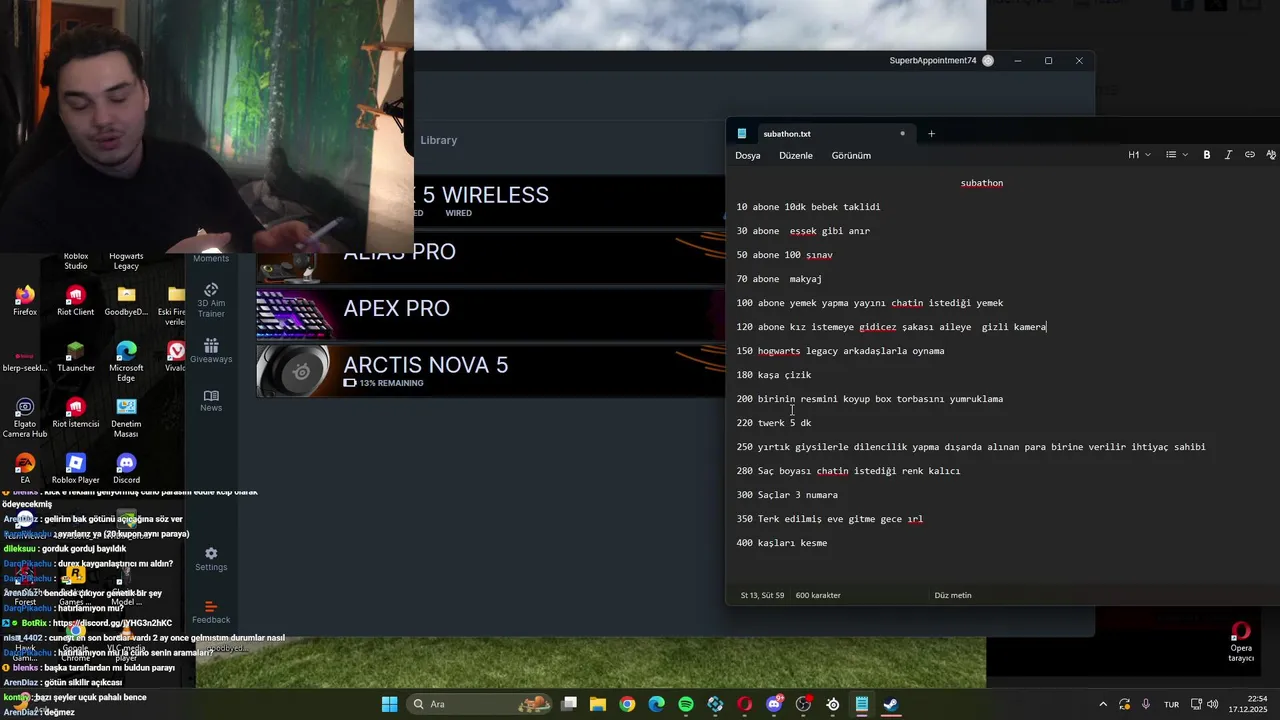Open File Explorer from taskbar
Image resolution: width=1280 pixels, height=720 pixels.
pos(598,704)
